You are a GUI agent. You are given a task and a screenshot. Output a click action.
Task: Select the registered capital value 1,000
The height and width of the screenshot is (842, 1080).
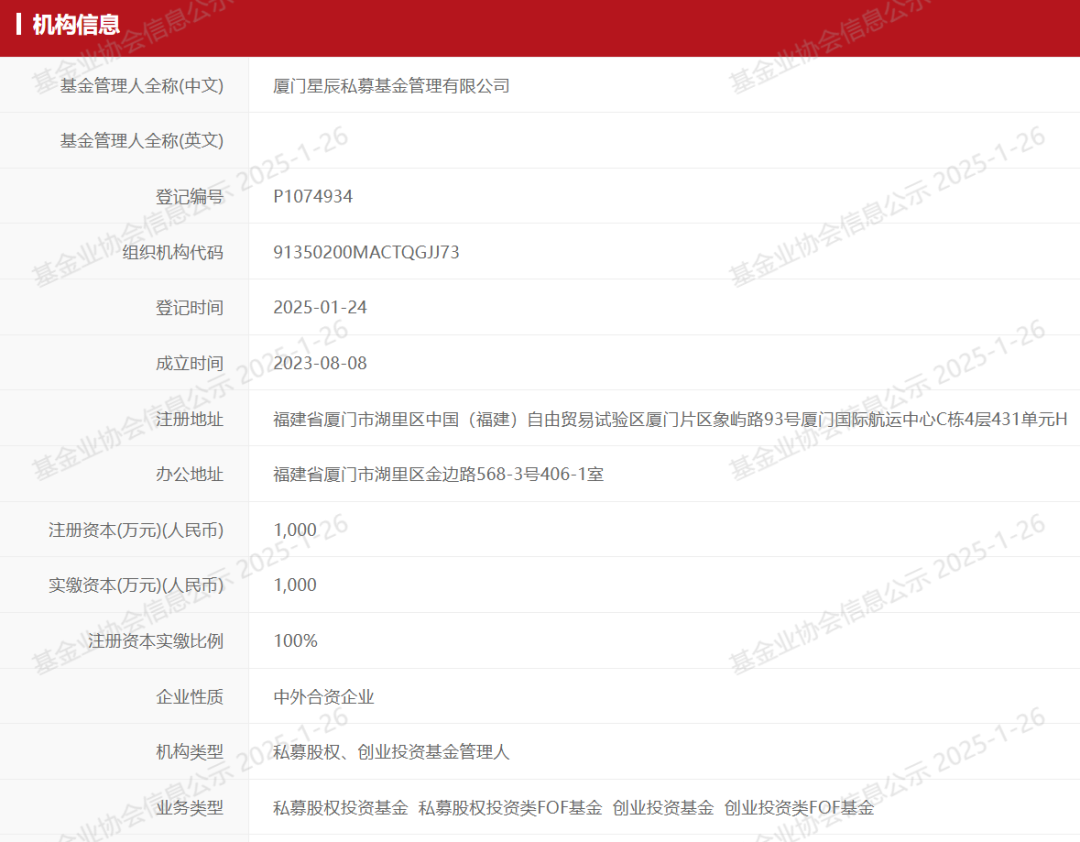coord(295,530)
